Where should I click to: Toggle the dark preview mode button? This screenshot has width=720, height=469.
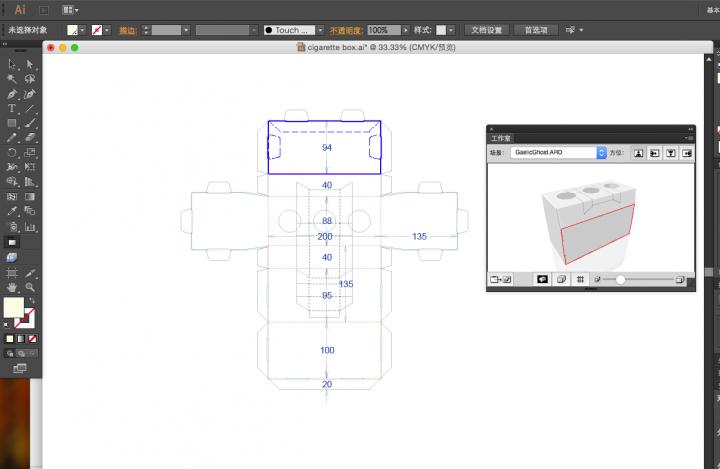pyautogui.click(x=542, y=279)
